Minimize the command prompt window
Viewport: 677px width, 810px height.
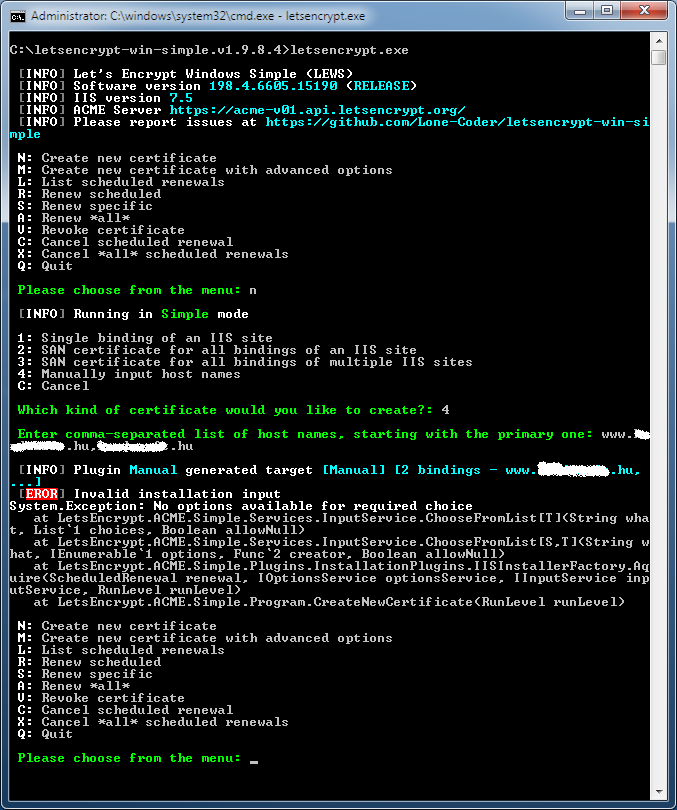tap(580, 11)
